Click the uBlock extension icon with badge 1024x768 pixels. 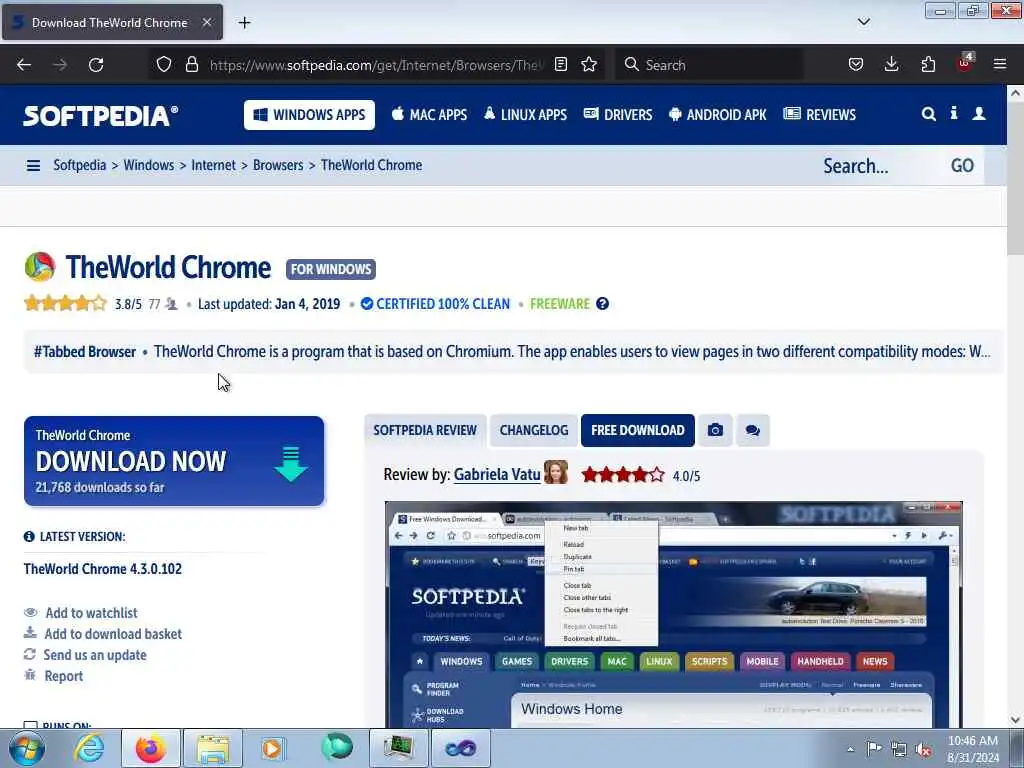pos(965,63)
